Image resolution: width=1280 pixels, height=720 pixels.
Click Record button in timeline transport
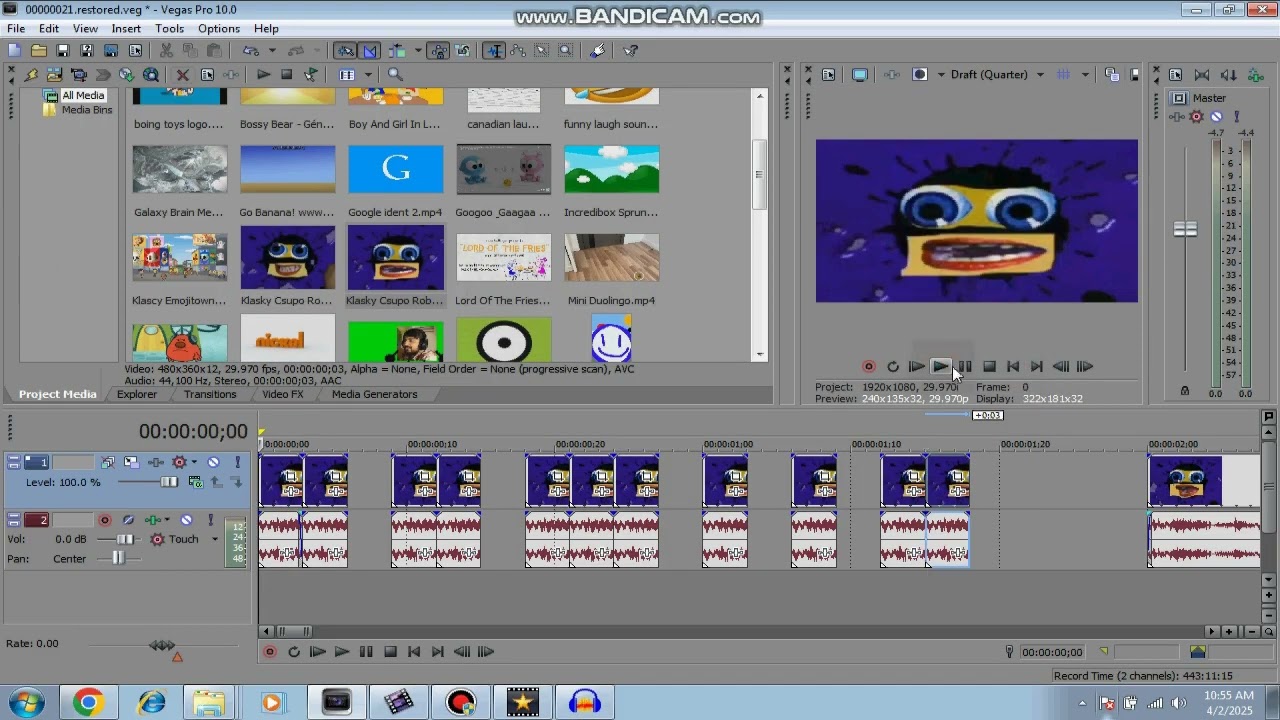pos(269,652)
